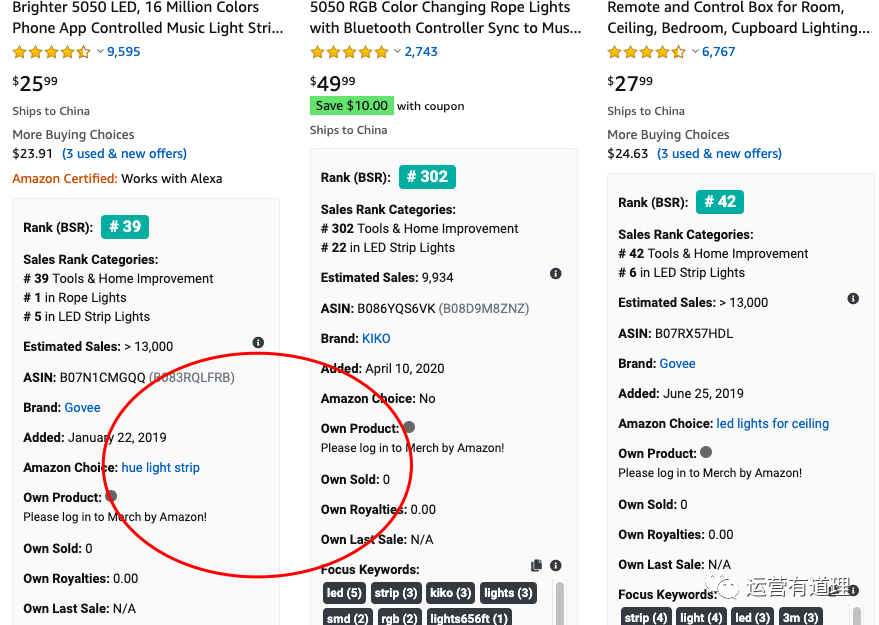This screenshot has width=879, height=625.
Task: Select the "kiko (3)" keyword tag
Action: [450, 593]
